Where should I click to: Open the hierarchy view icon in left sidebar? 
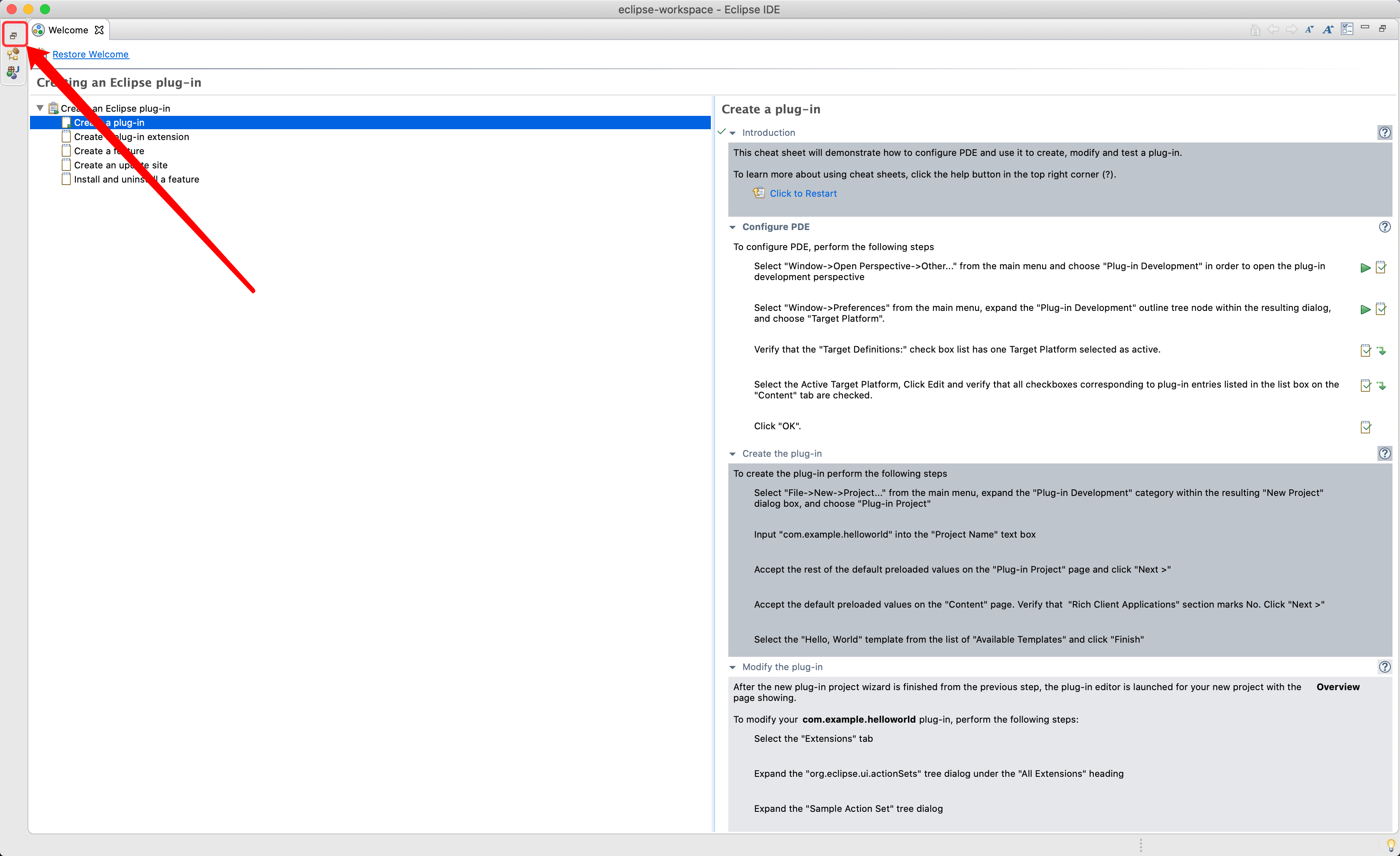click(13, 55)
